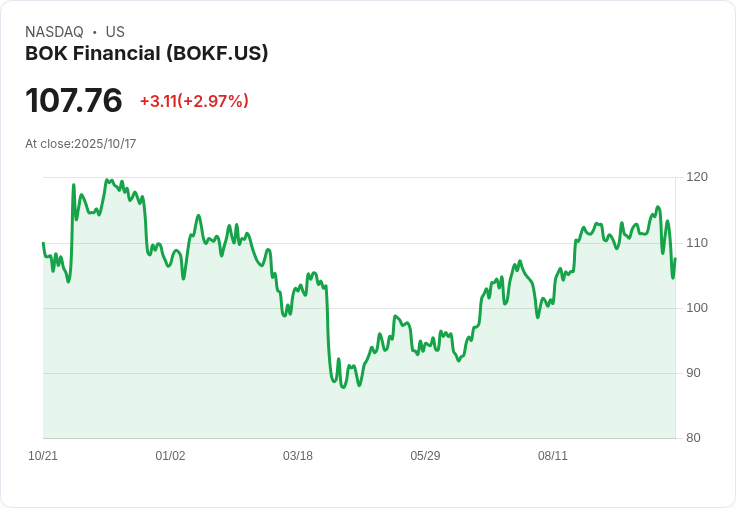The width and height of the screenshot is (736, 508).
Task: Click the BOK Financial (BOKF.US) title
Action: tap(146, 53)
